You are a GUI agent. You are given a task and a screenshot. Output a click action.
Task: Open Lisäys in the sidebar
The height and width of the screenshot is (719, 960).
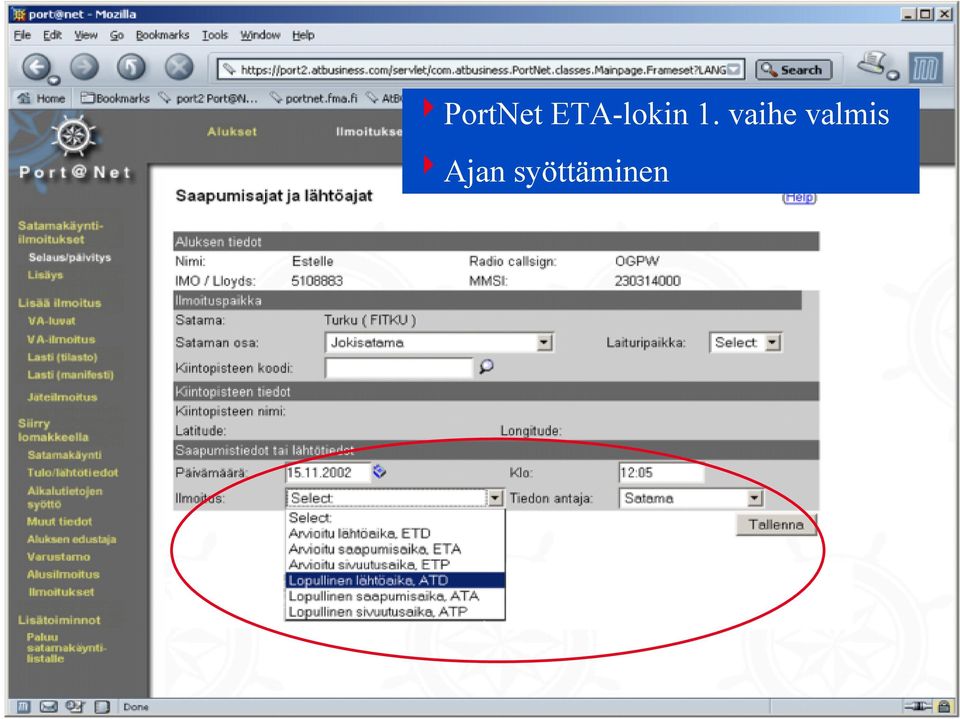(45, 275)
